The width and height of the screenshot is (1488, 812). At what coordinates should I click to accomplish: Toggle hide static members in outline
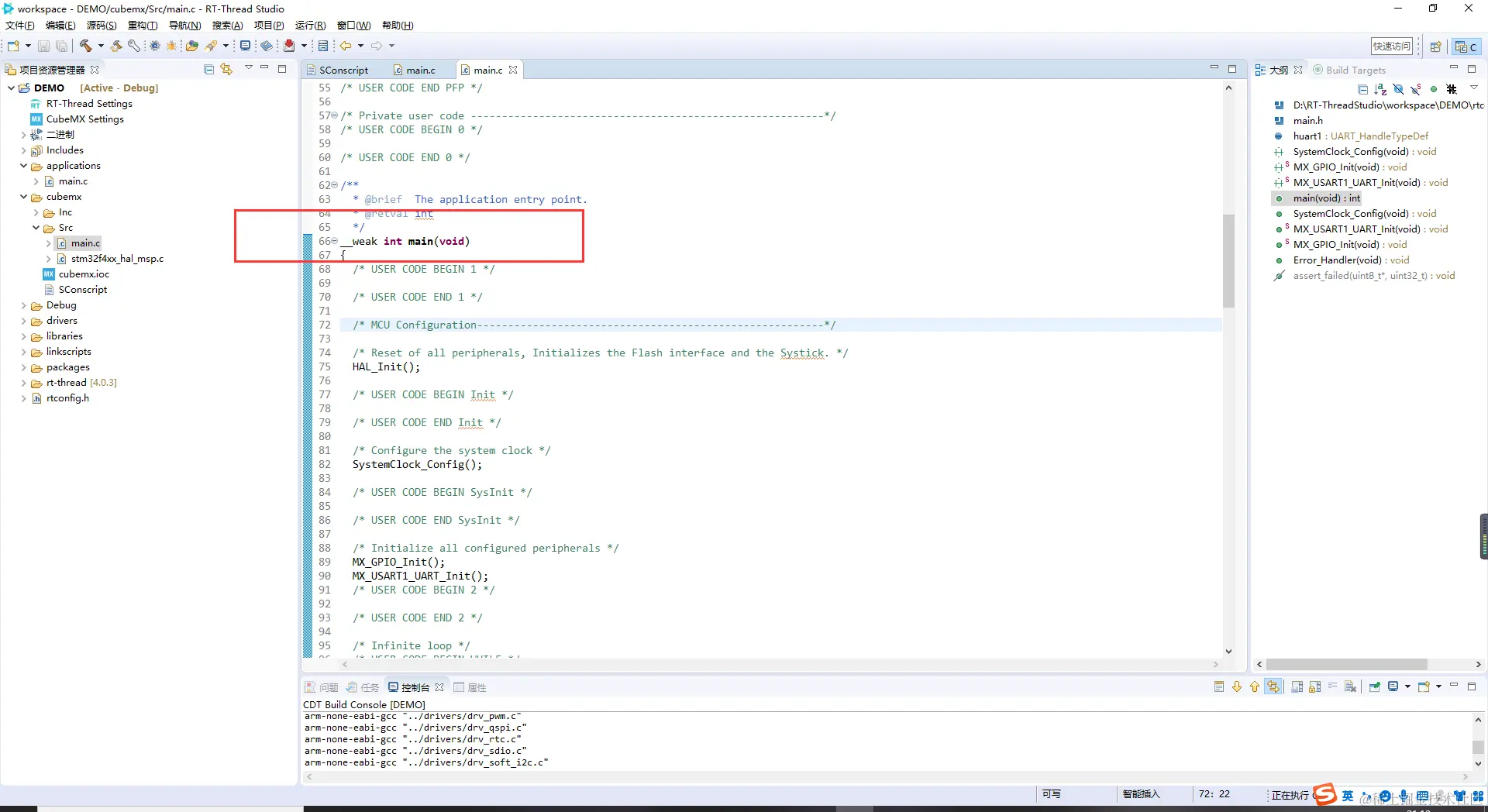click(1416, 89)
